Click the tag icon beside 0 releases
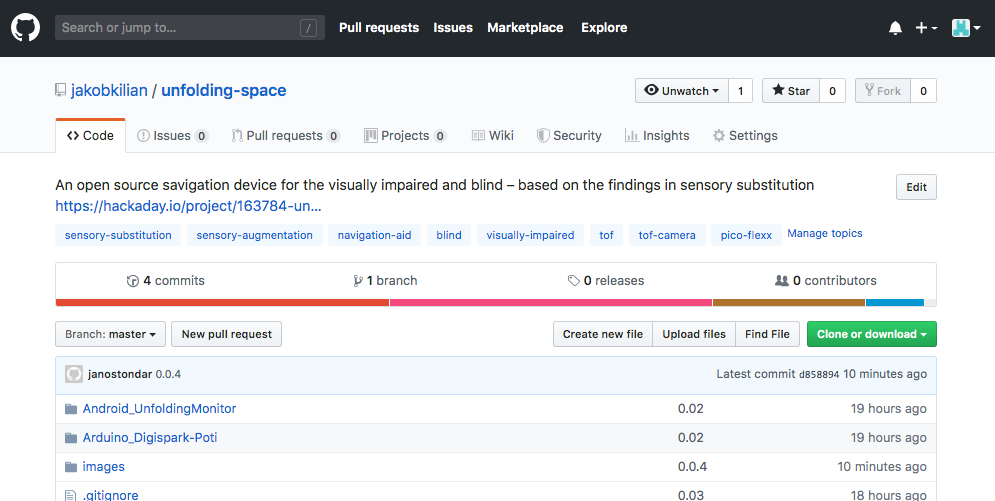 pyautogui.click(x=574, y=281)
